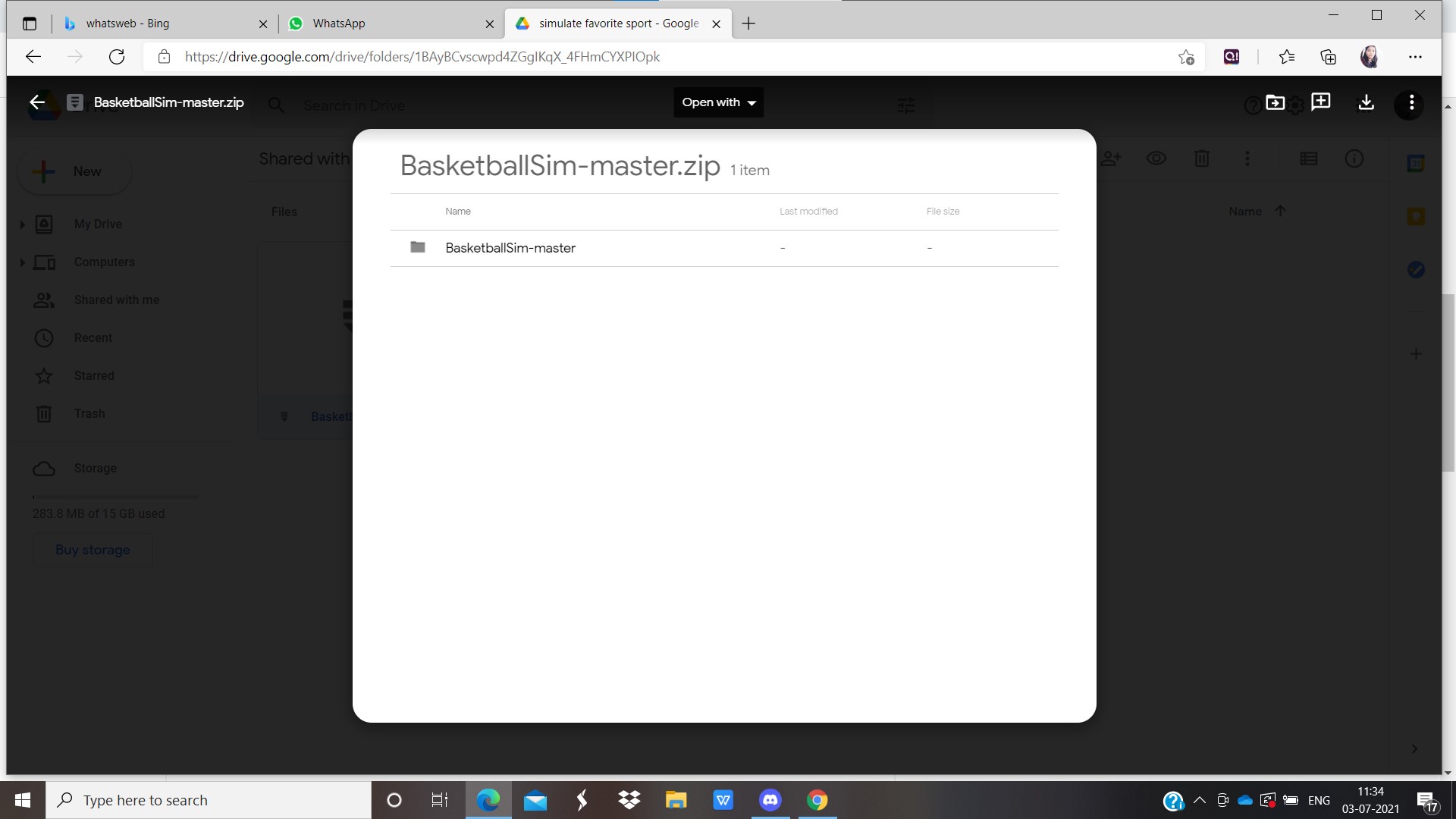Expand the My Drive tree arrow

tap(22, 224)
